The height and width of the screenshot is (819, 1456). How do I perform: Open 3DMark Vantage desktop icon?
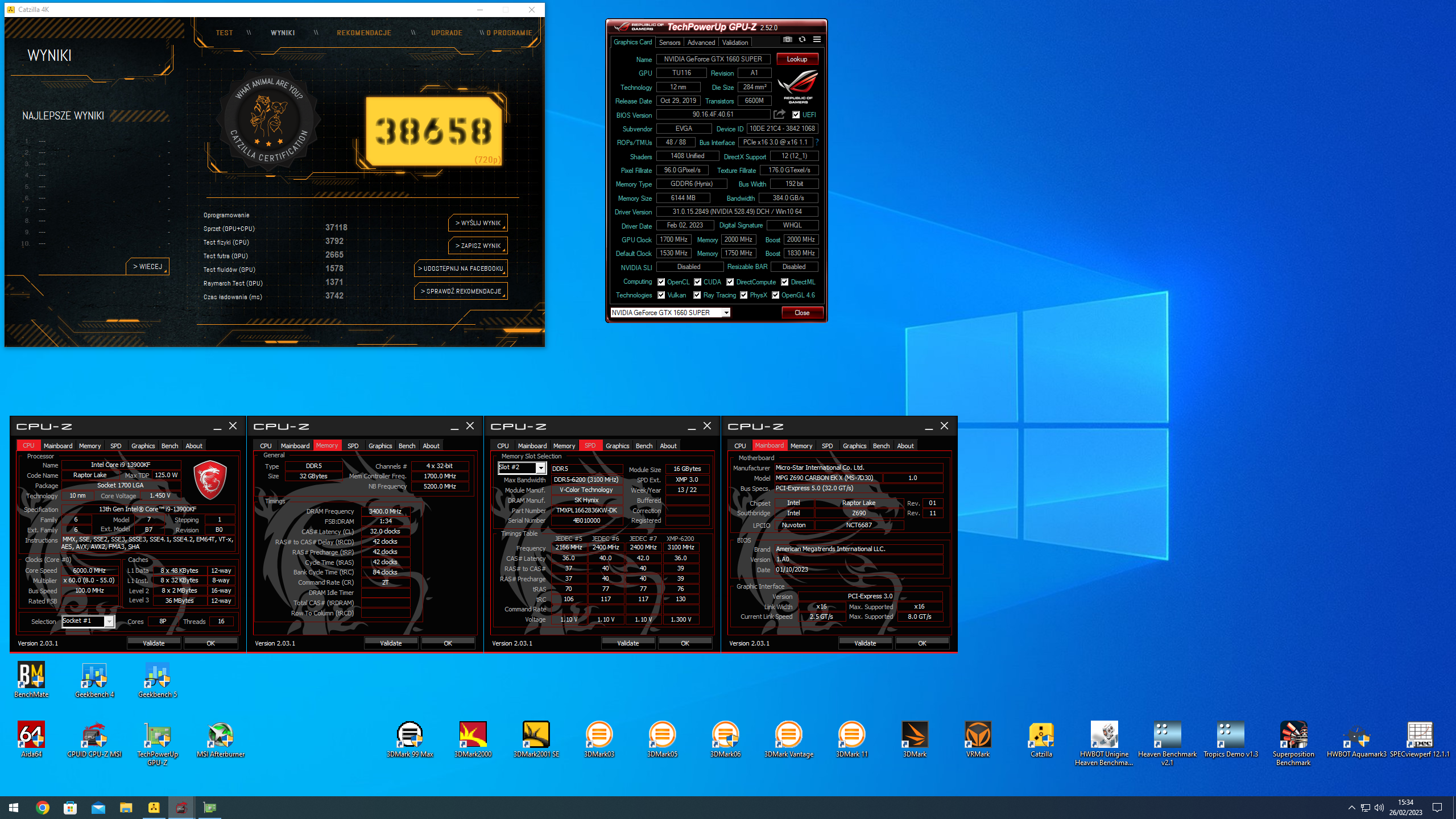(788, 739)
